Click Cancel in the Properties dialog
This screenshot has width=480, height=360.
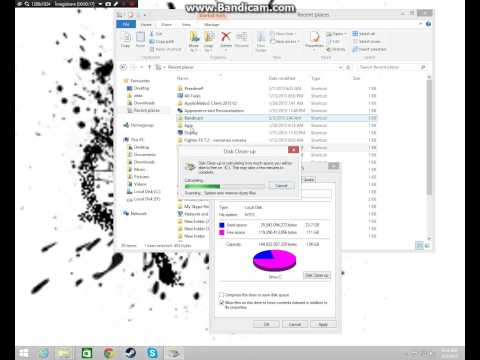[295, 324]
